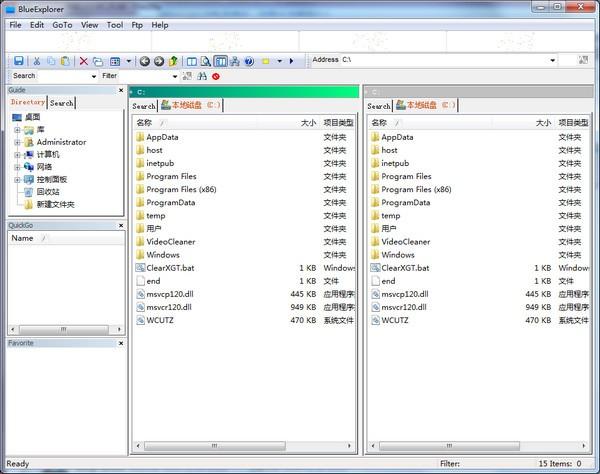Image resolution: width=600 pixels, height=474 pixels.
Task: Click the red stop search icon
Action: [216, 77]
